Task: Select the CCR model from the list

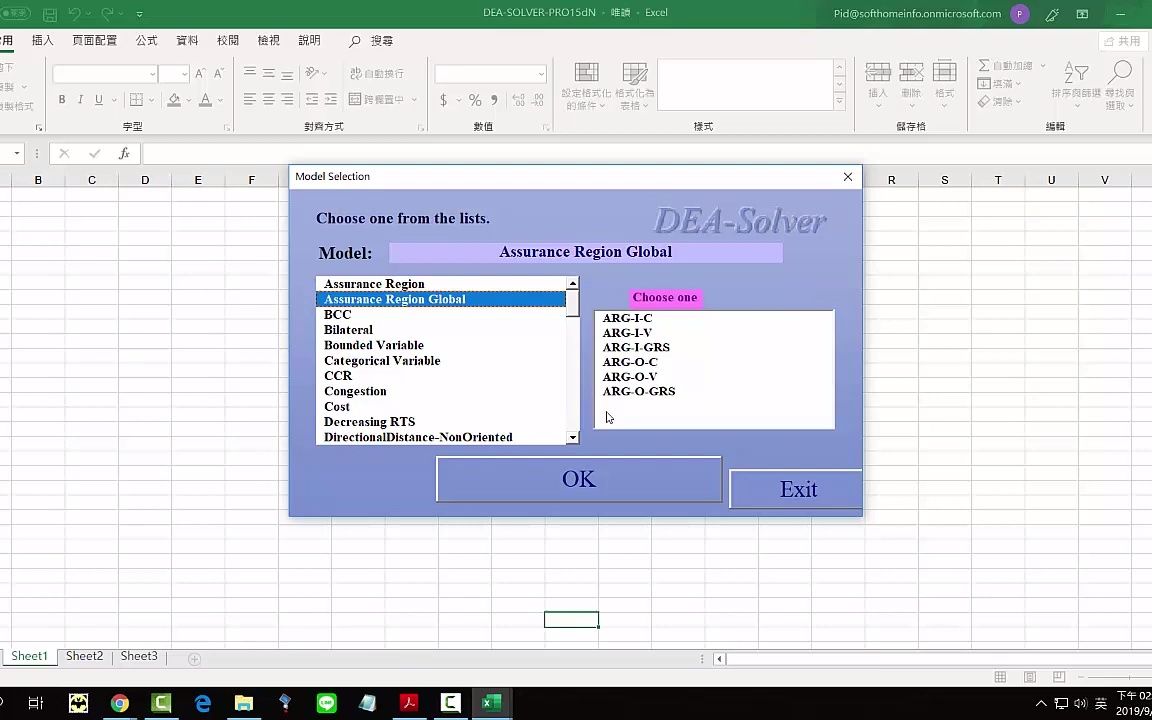Action: click(x=338, y=375)
